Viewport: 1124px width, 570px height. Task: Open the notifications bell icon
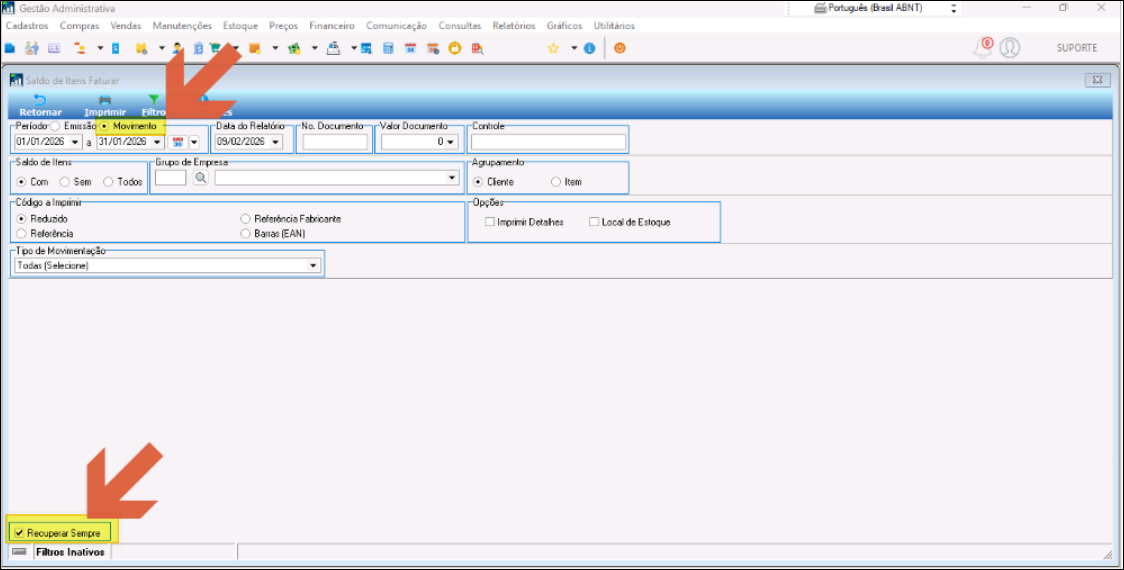click(983, 48)
